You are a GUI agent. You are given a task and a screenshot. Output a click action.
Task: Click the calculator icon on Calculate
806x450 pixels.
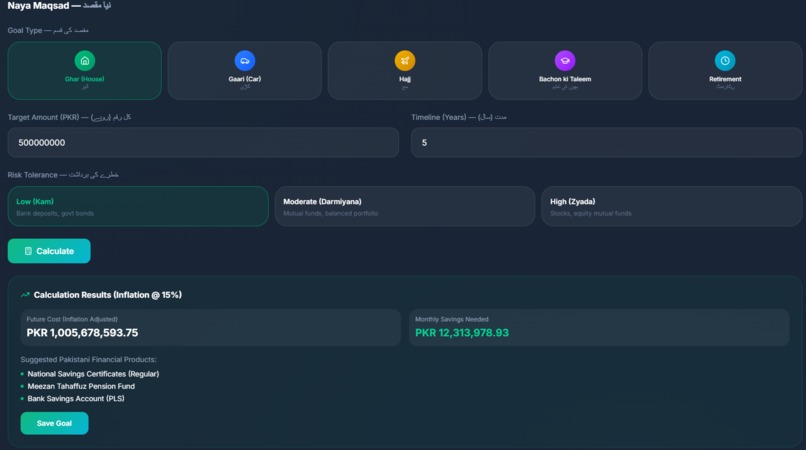click(x=28, y=251)
